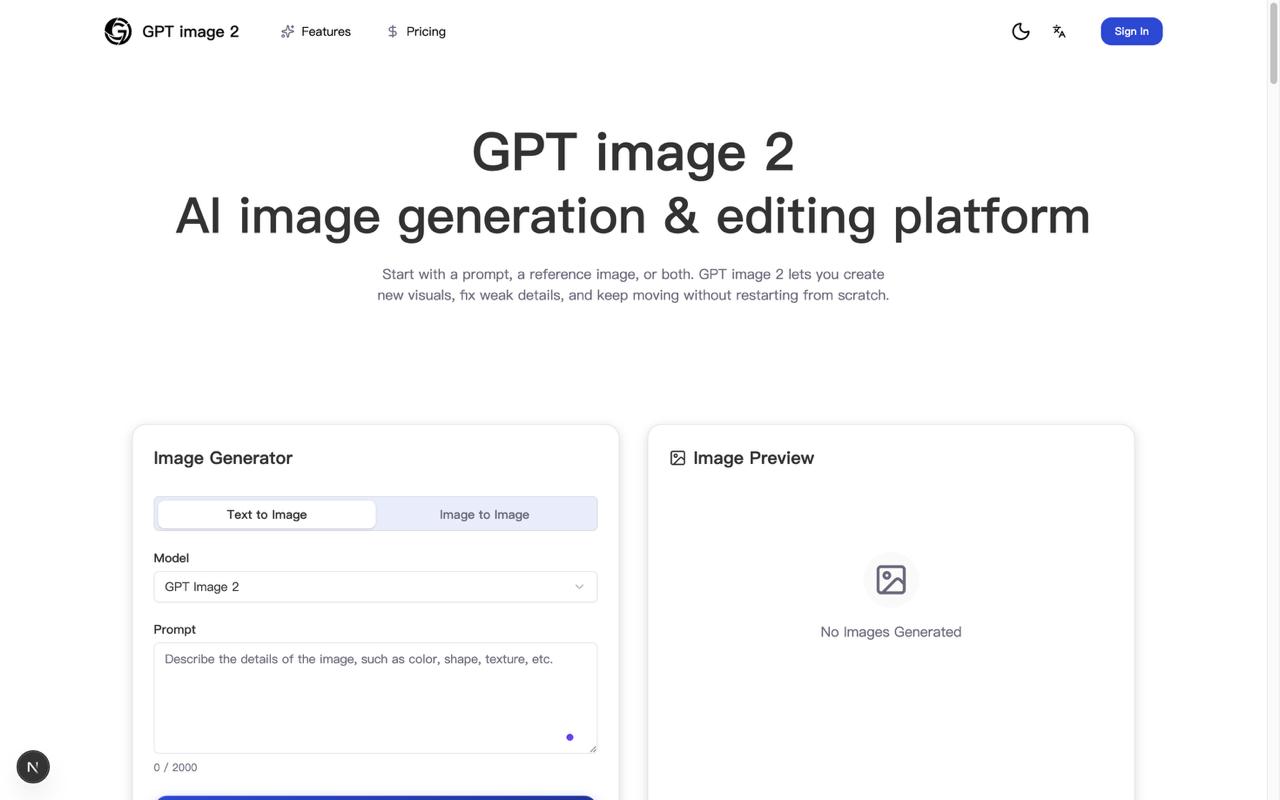Click the placeholder image icon in the preview area

point(890,579)
